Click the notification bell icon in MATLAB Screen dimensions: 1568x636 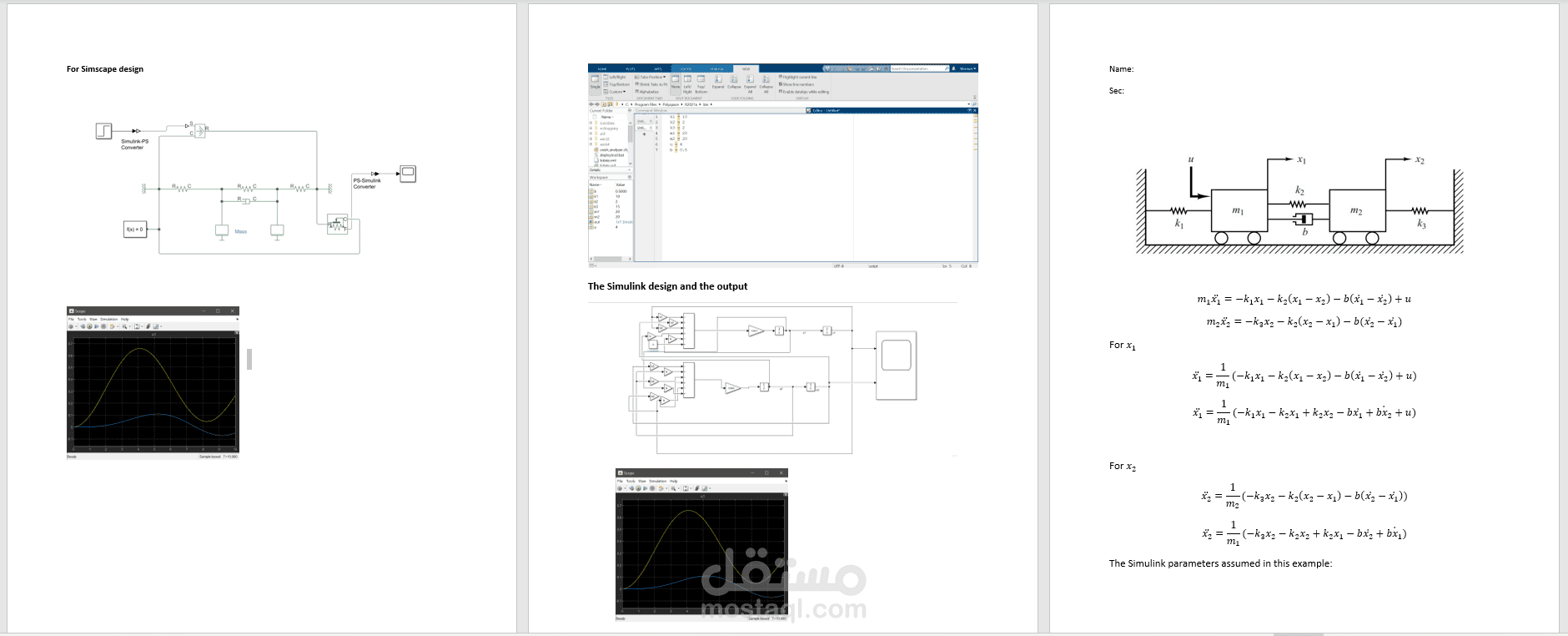pyautogui.click(x=953, y=68)
